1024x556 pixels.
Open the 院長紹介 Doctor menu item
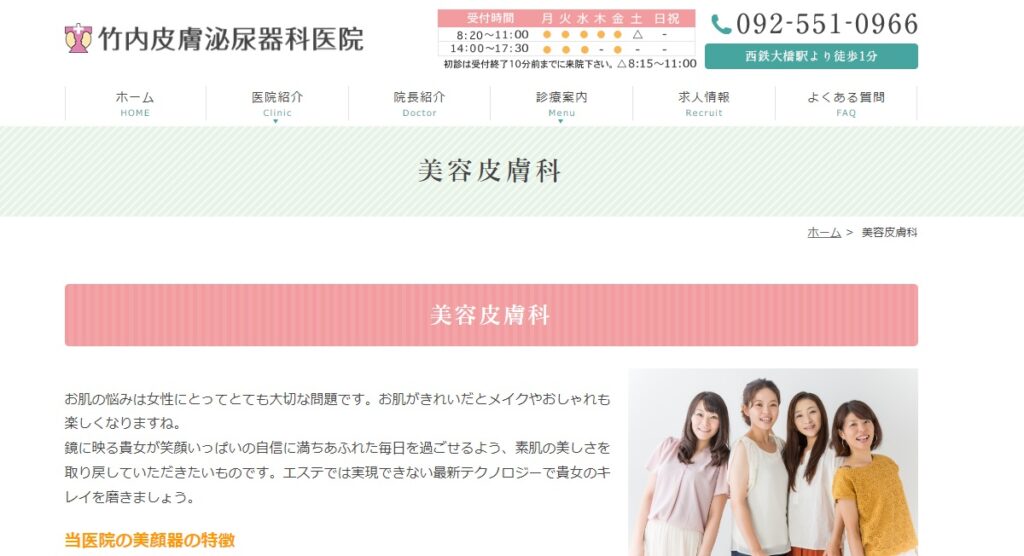(x=419, y=103)
